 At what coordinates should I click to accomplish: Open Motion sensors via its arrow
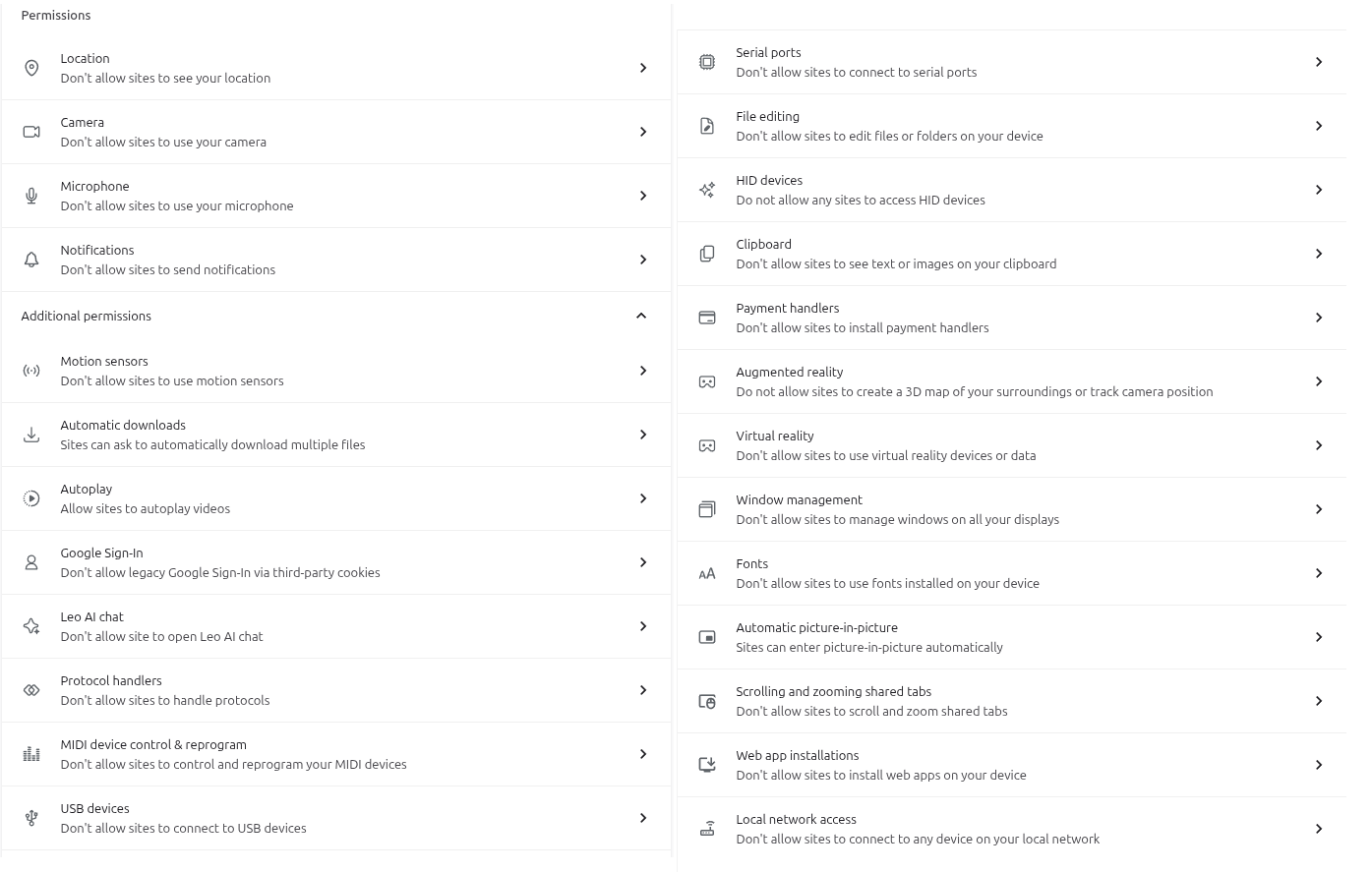tap(643, 371)
